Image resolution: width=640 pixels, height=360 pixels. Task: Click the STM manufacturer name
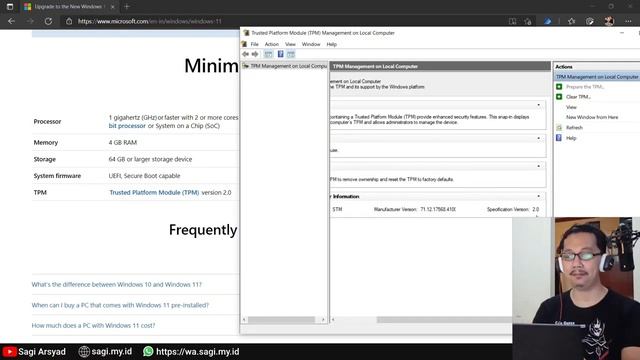(x=337, y=209)
